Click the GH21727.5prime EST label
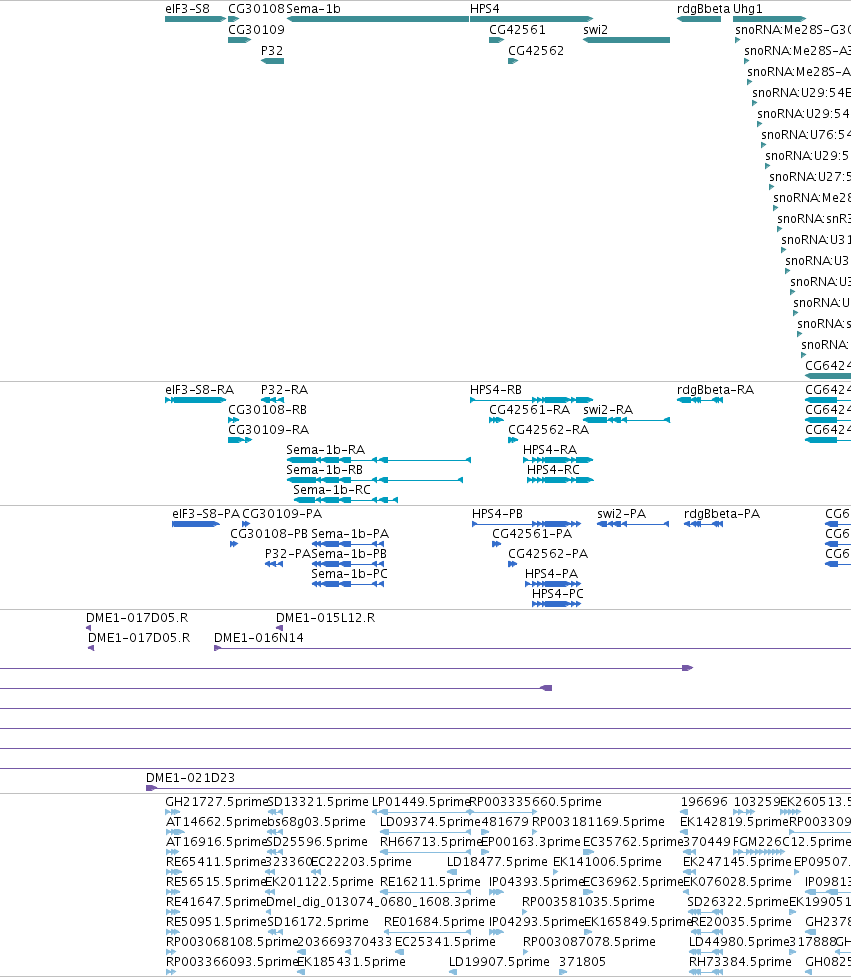This screenshot has width=851, height=977. tap(216, 801)
